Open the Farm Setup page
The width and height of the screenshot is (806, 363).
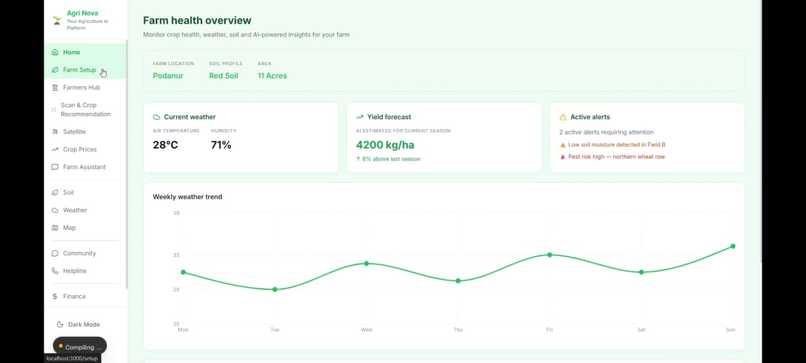[85, 70]
